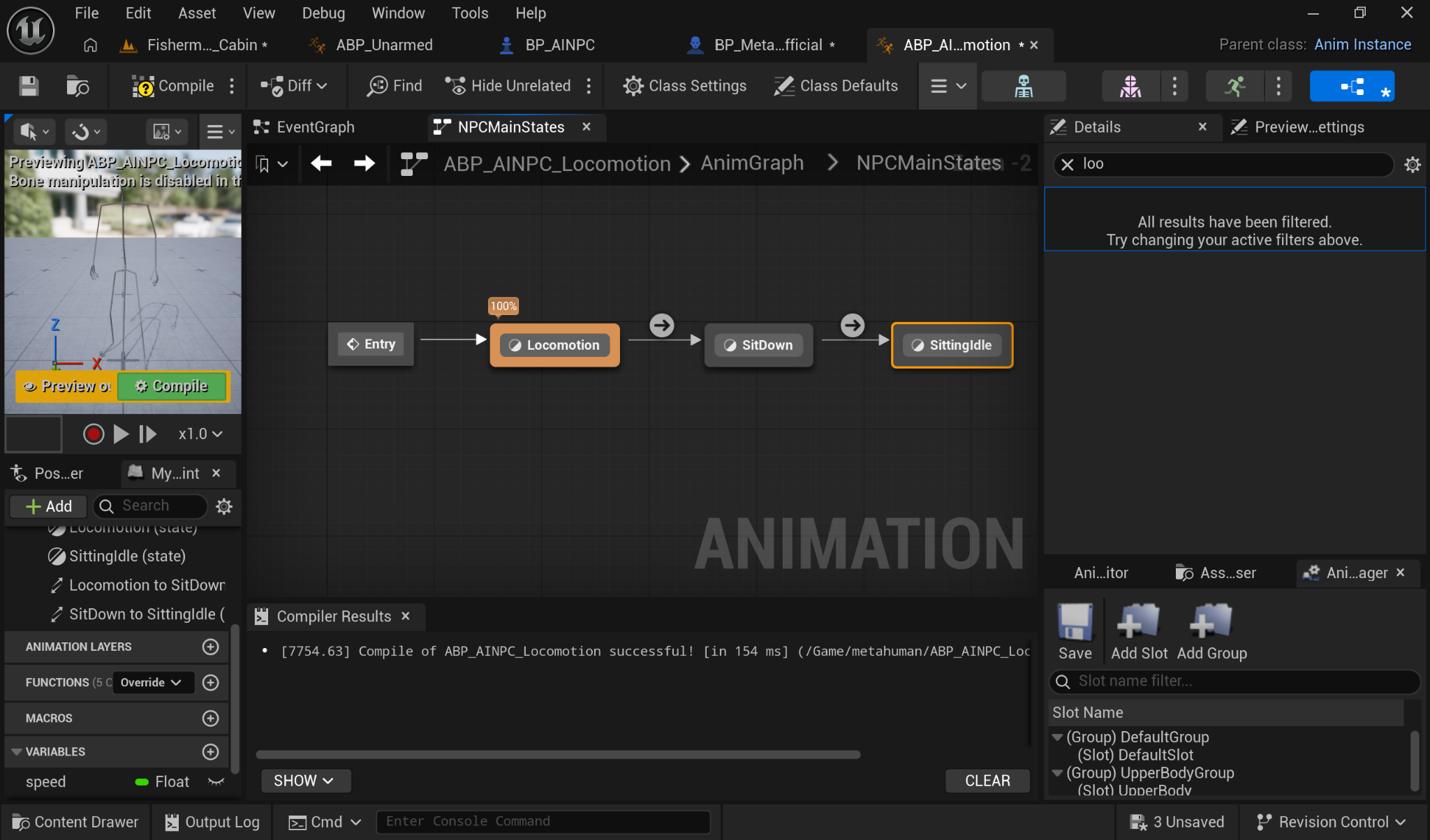The width and height of the screenshot is (1430, 840).
Task: Collapse the DefaultGroup slot group
Action: click(1057, 737)
